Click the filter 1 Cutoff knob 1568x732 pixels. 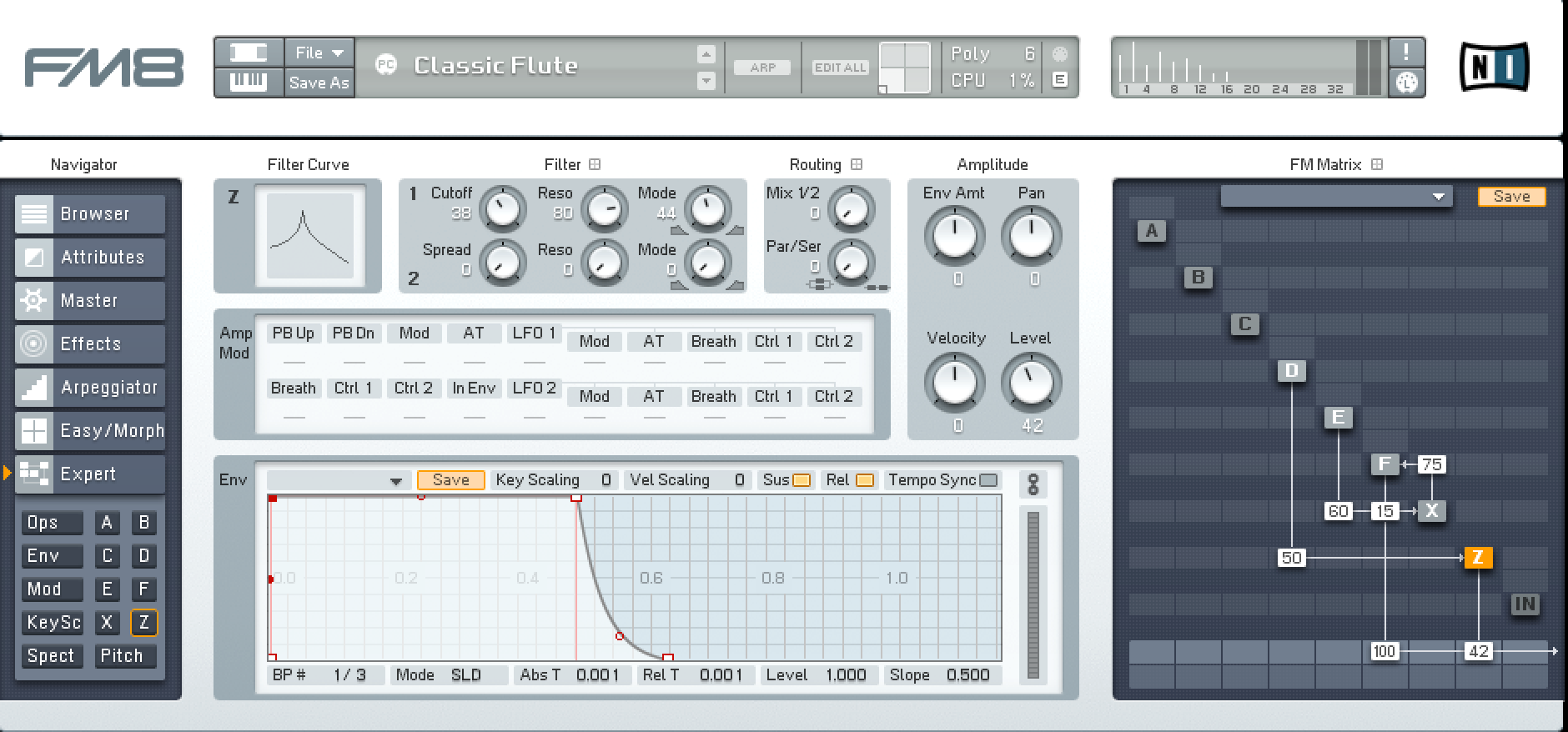point(503,208)
